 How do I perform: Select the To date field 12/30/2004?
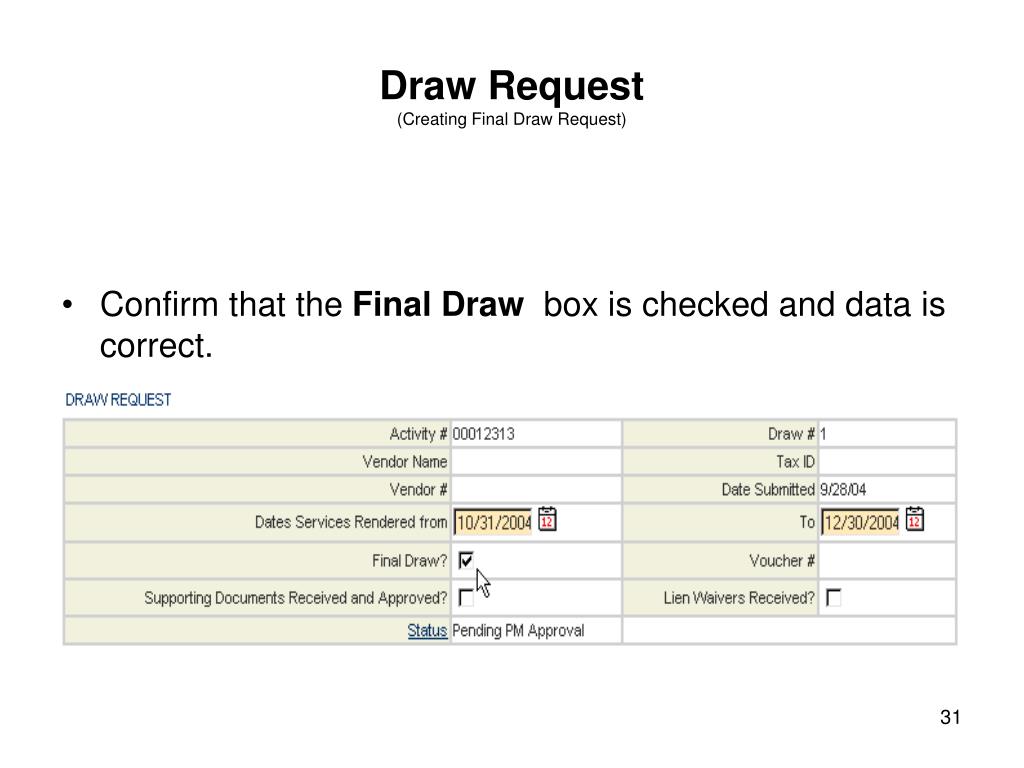860,522
